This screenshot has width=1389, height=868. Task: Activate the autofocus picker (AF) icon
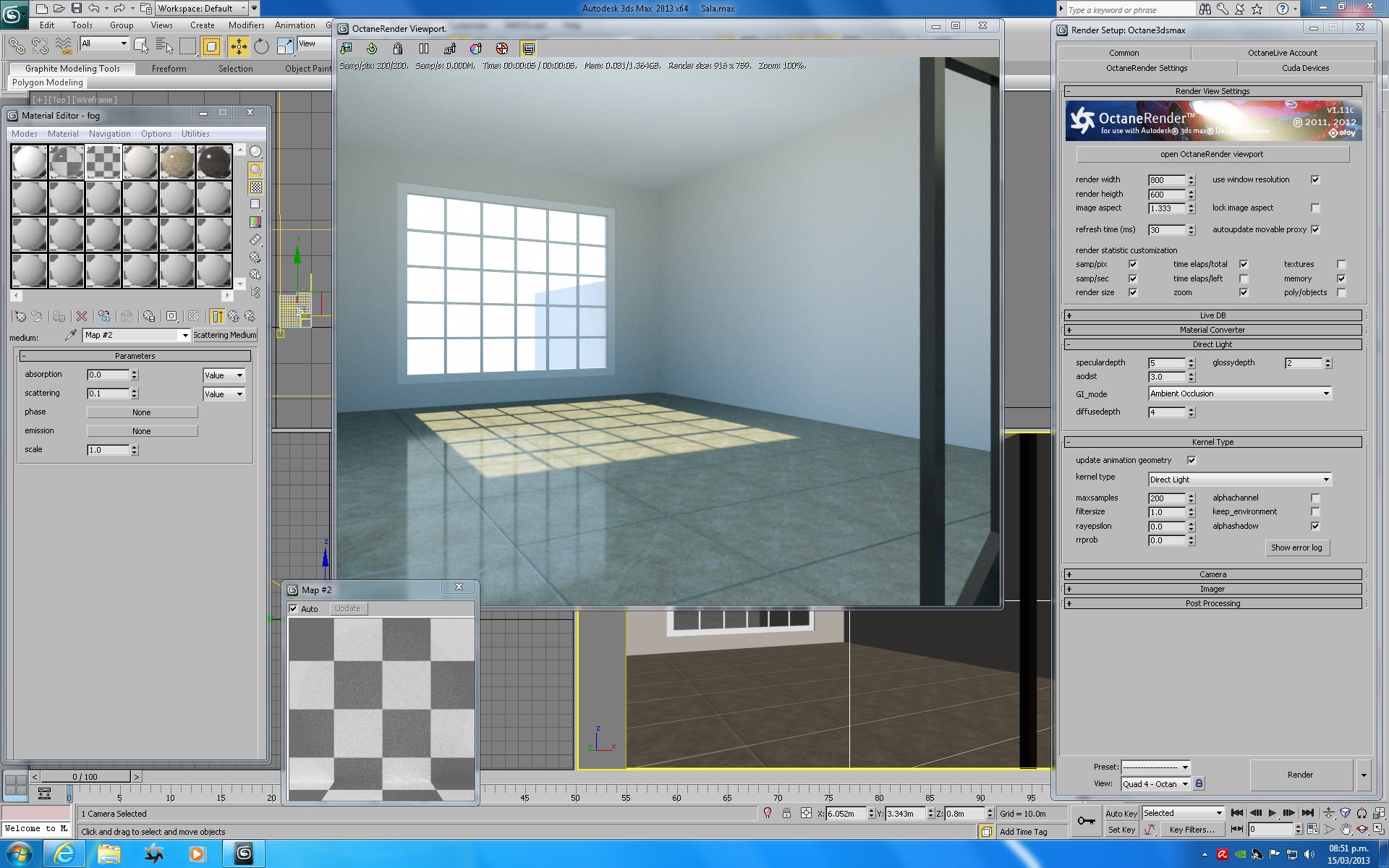pos(450,48)
